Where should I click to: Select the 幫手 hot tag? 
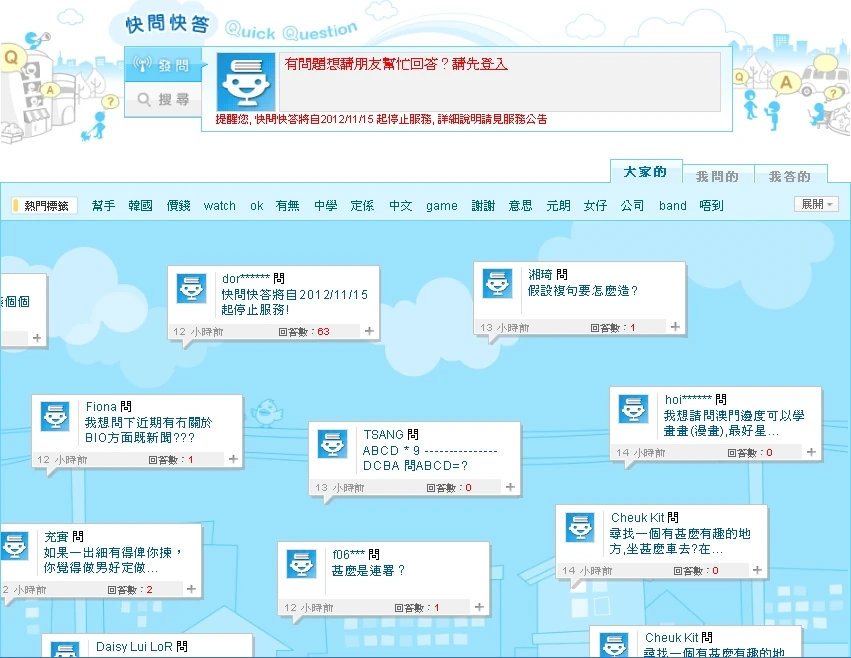(x=103, y=206)
